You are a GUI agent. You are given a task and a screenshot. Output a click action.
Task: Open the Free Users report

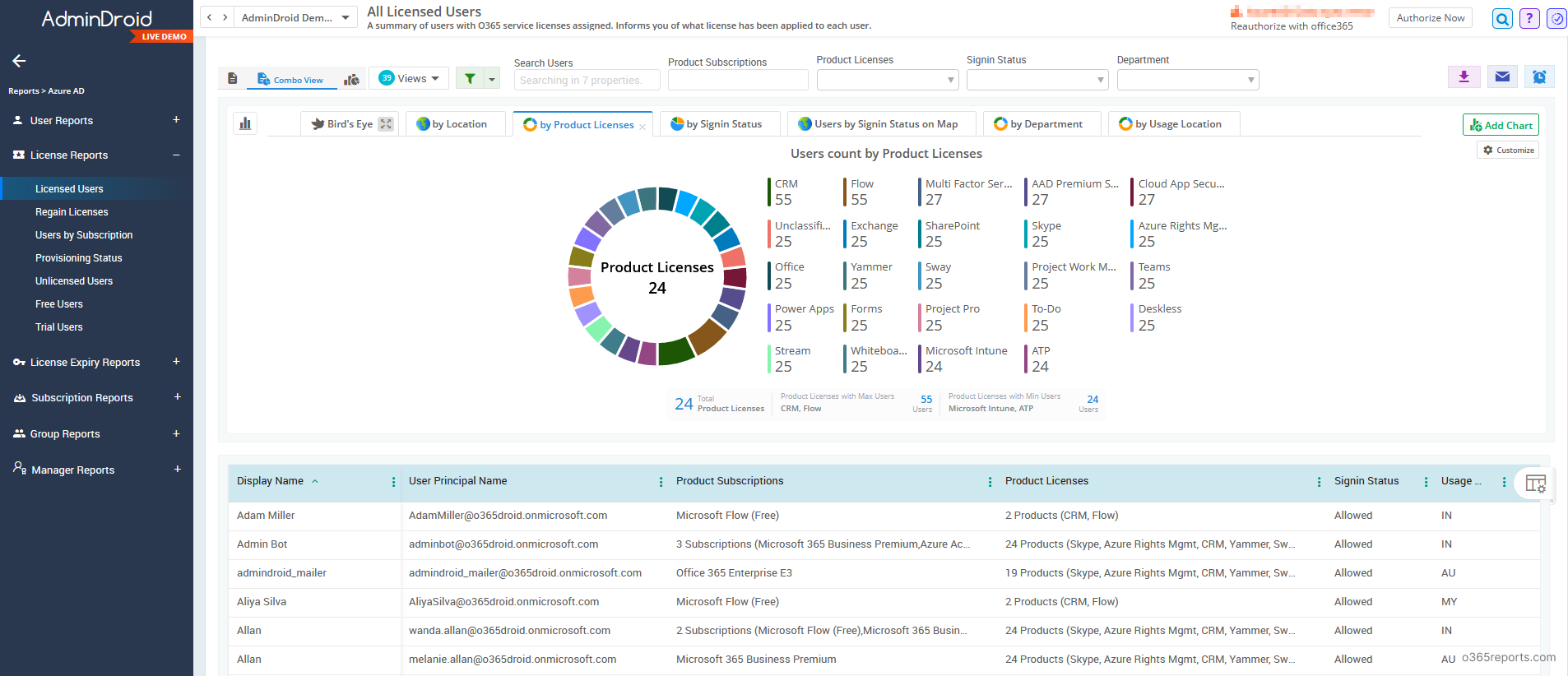click(x=59, y=304)
